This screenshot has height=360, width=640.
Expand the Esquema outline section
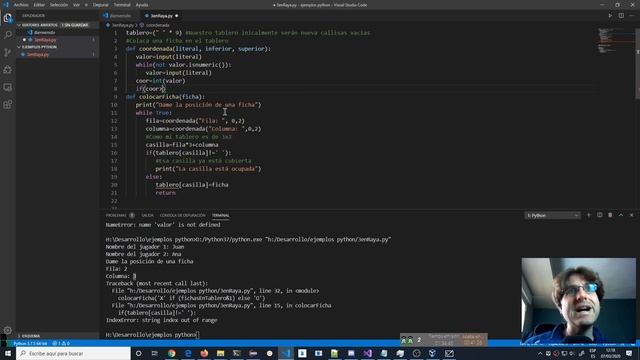click(57, 336)
